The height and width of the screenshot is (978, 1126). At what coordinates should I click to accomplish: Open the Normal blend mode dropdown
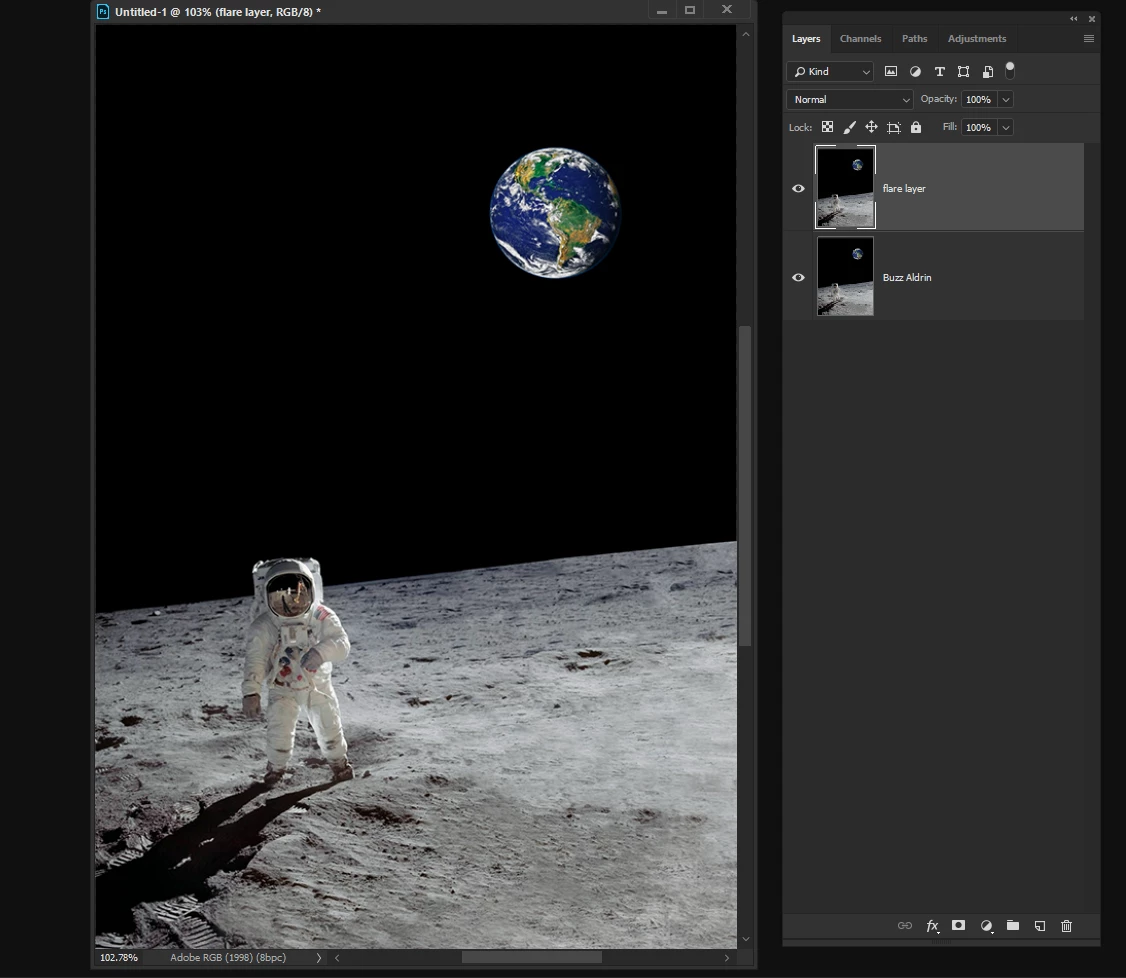click(x=850, y=99)
